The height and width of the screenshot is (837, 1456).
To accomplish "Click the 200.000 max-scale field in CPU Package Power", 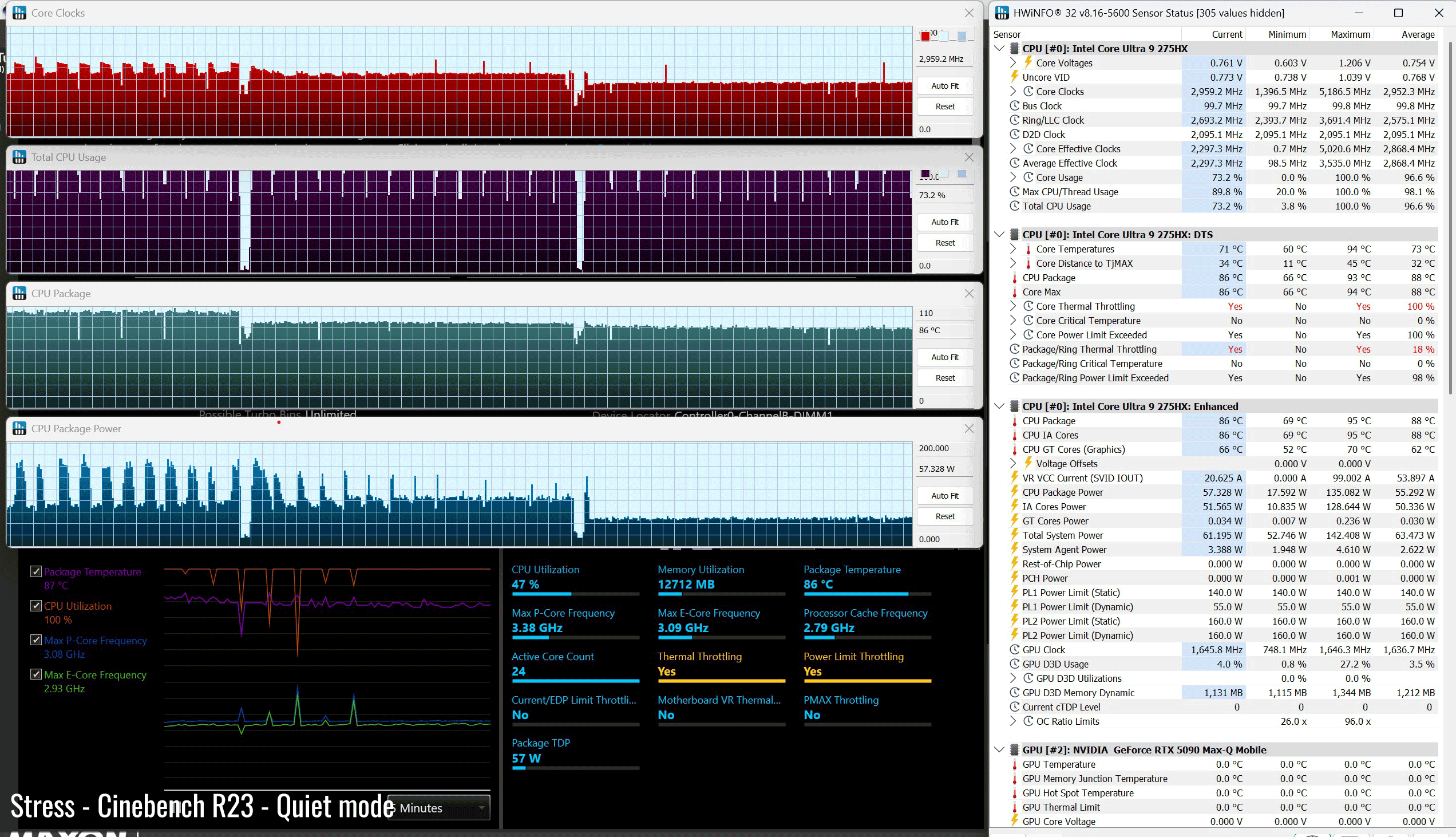I will (x=944, y=448).
